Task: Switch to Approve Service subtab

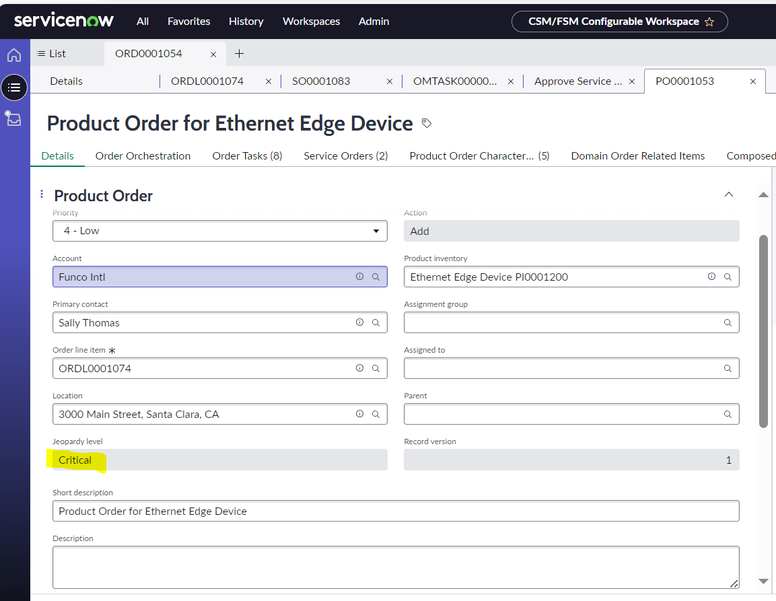Action: pos(578,81)
